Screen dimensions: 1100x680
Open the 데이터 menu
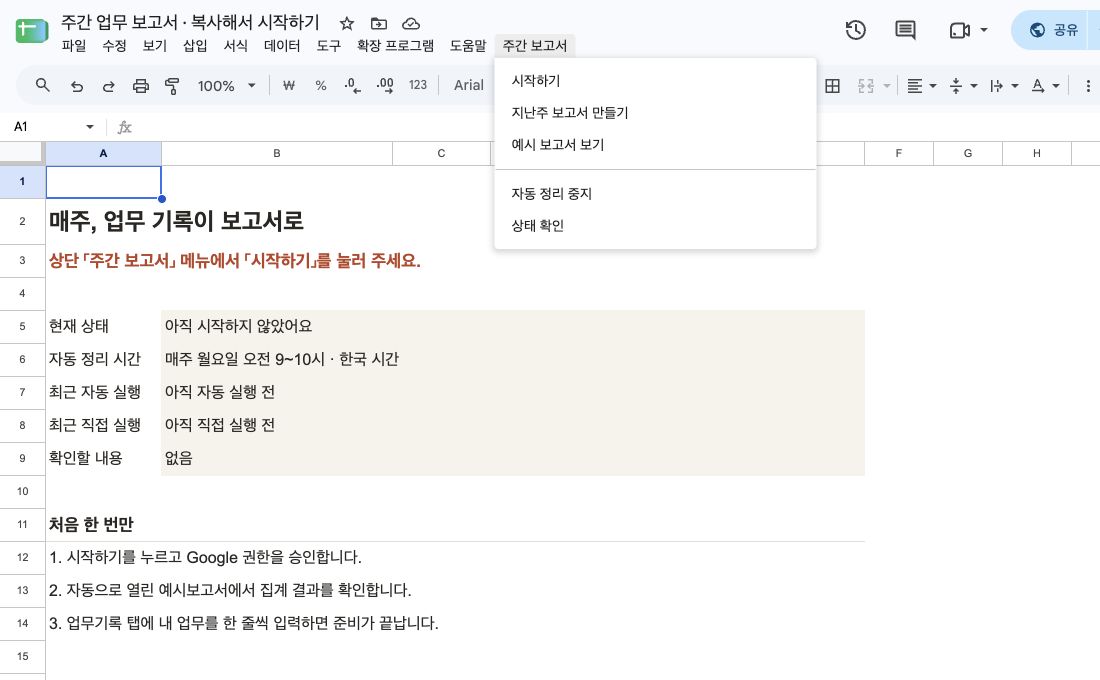(x=282, y=46)
